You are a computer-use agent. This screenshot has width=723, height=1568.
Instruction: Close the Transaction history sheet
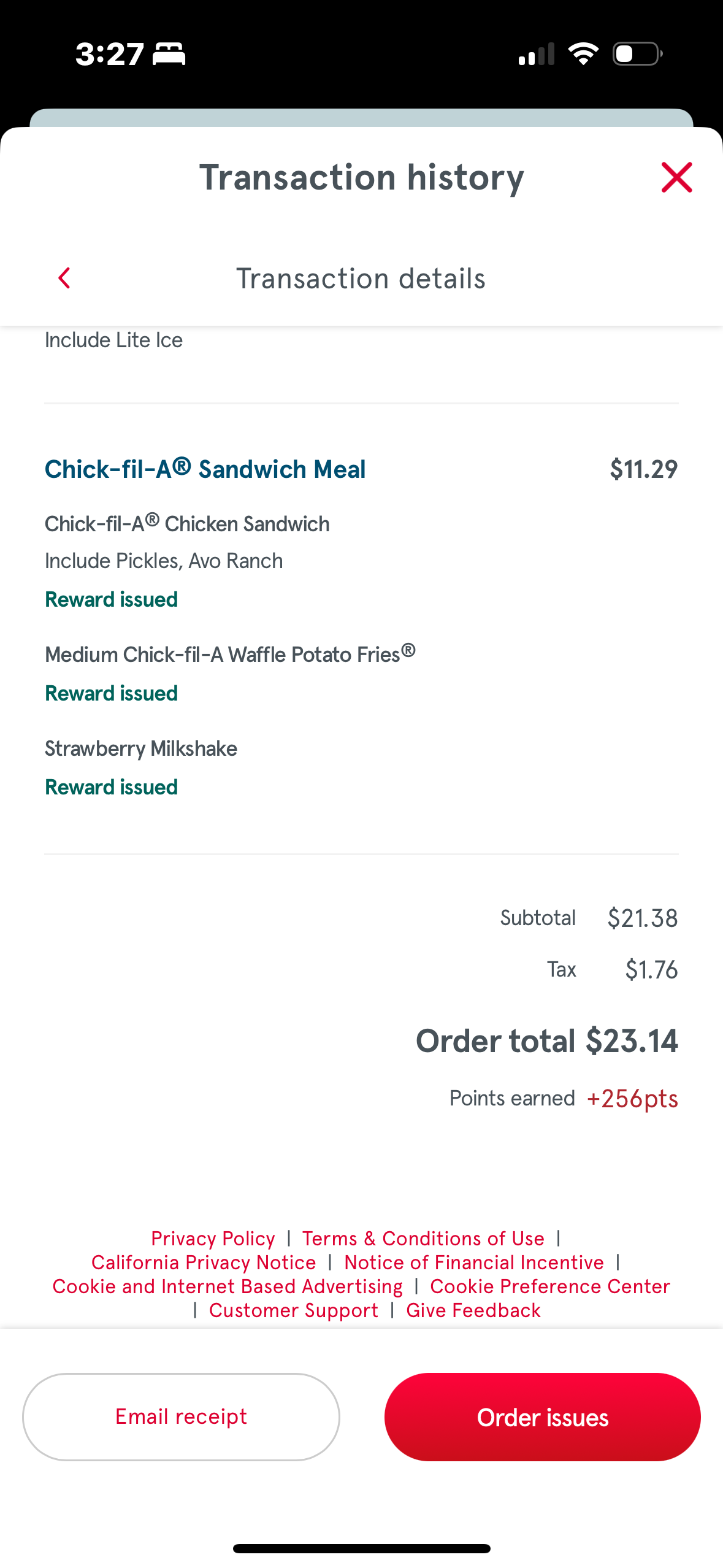click(676, 177)
